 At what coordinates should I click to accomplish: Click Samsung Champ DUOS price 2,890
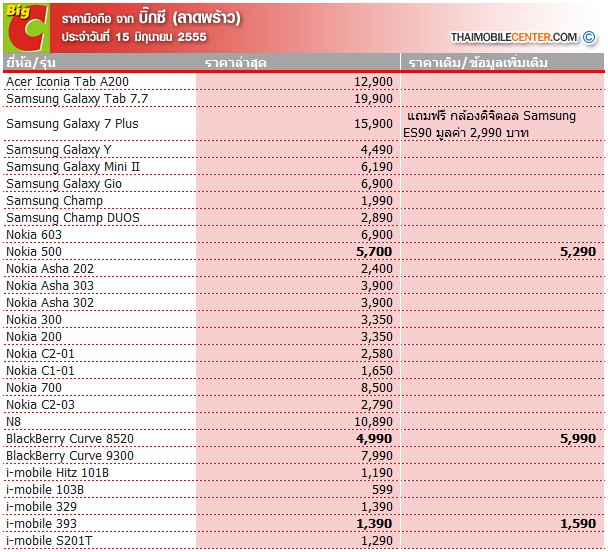coord(377,218)
